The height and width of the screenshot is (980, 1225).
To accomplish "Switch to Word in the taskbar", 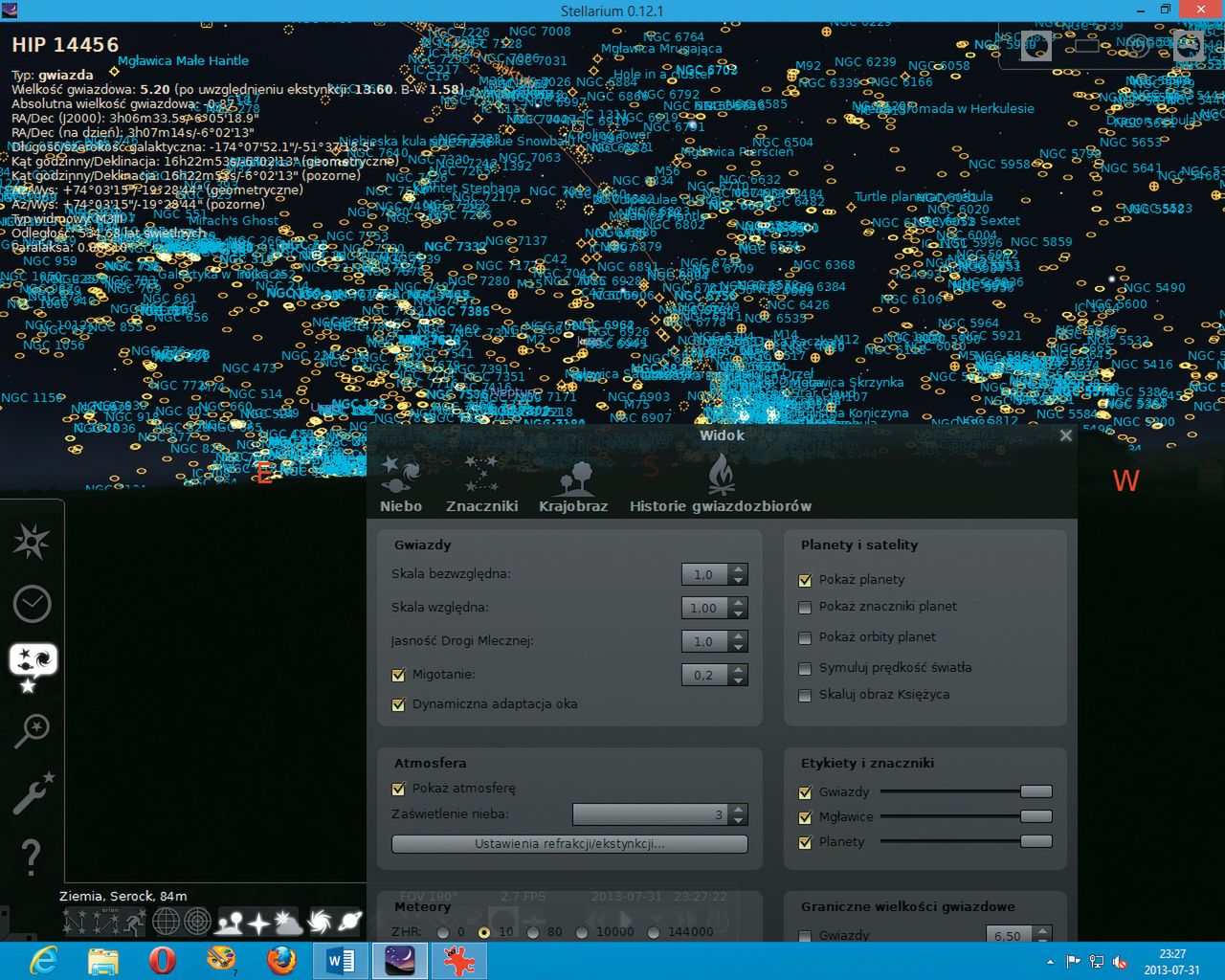I will pyautogui.click(x=341, y=960).
